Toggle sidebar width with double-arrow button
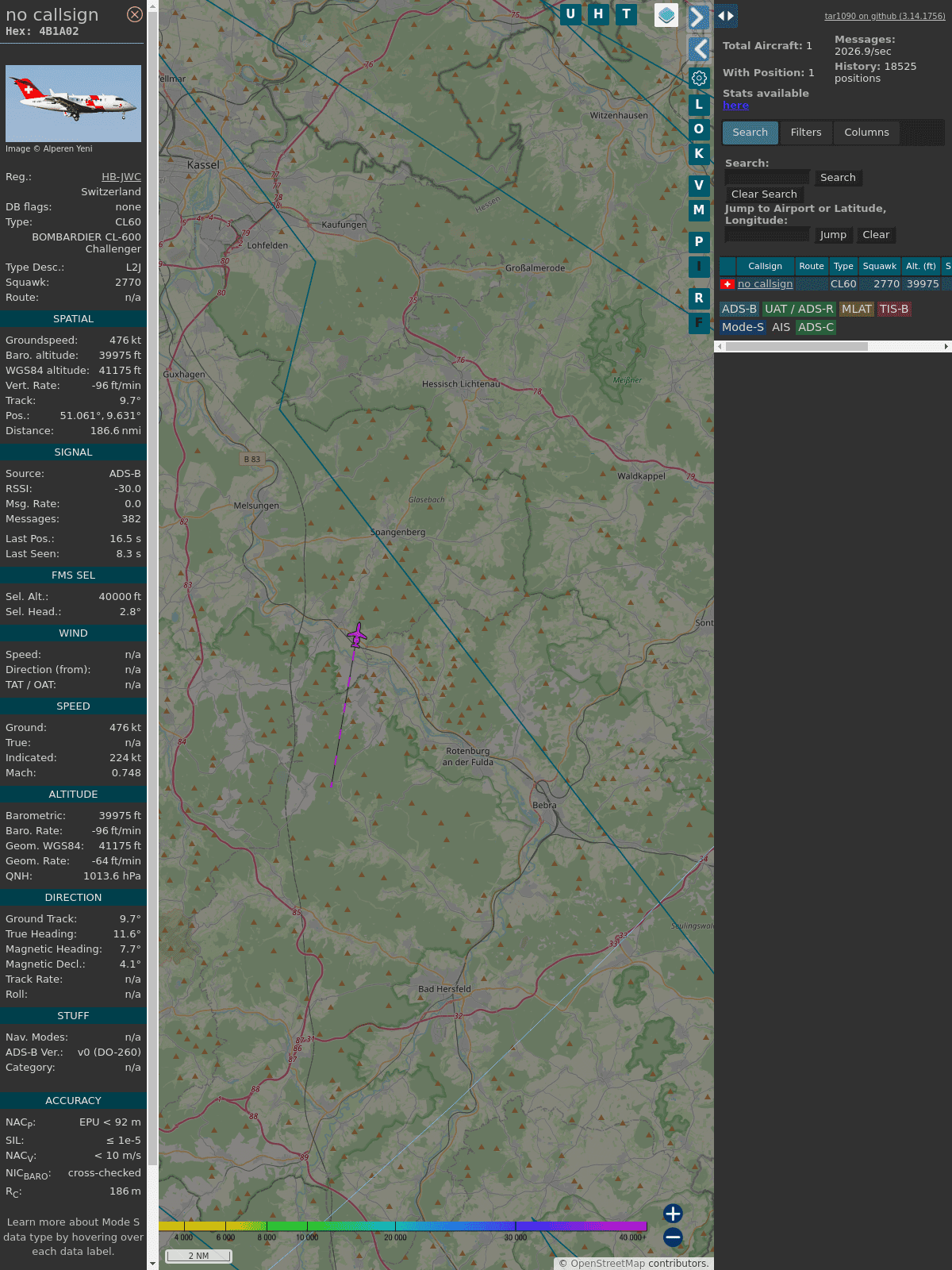This screenshot has height=1270, width=952. 726,16
